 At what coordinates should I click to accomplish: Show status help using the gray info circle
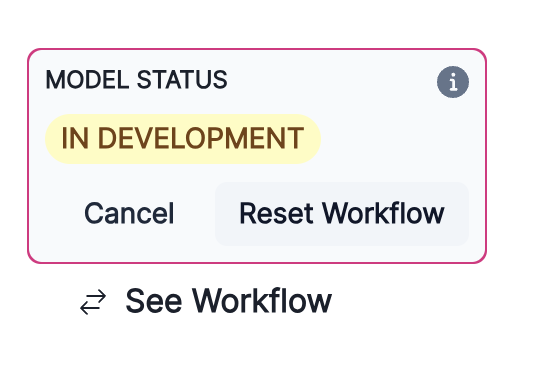(x=453, y=82)
